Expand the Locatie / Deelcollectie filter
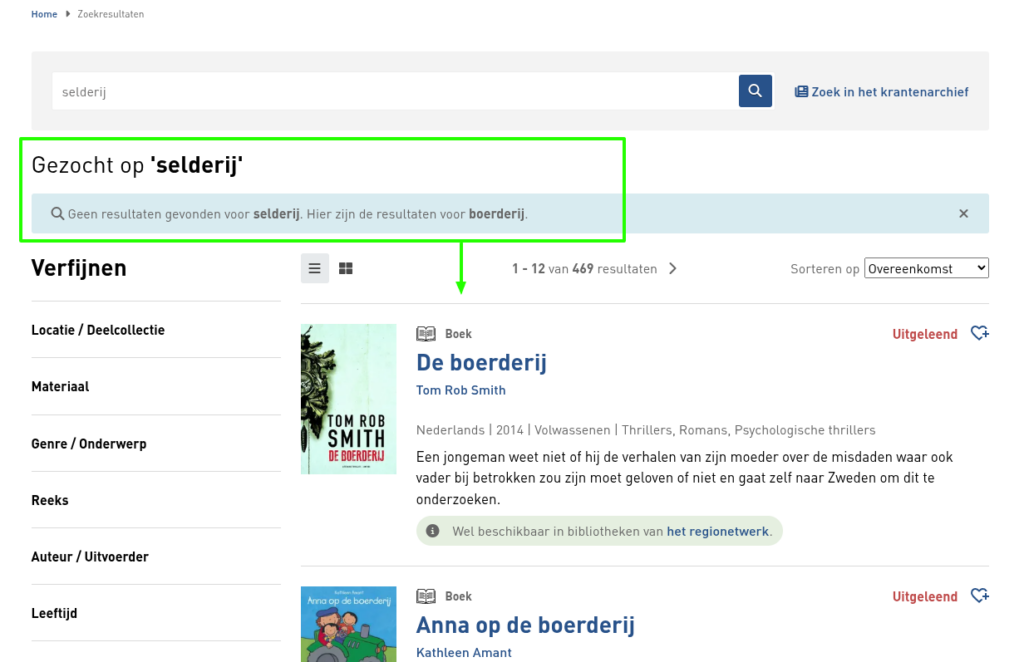This screenshot has width=1024, height=662. 98,330
